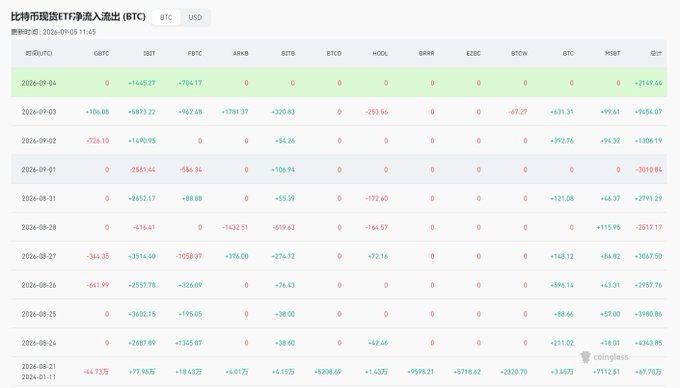Select the FBTC column header
This screenshot has width=680, height=388.
(195, 53)
